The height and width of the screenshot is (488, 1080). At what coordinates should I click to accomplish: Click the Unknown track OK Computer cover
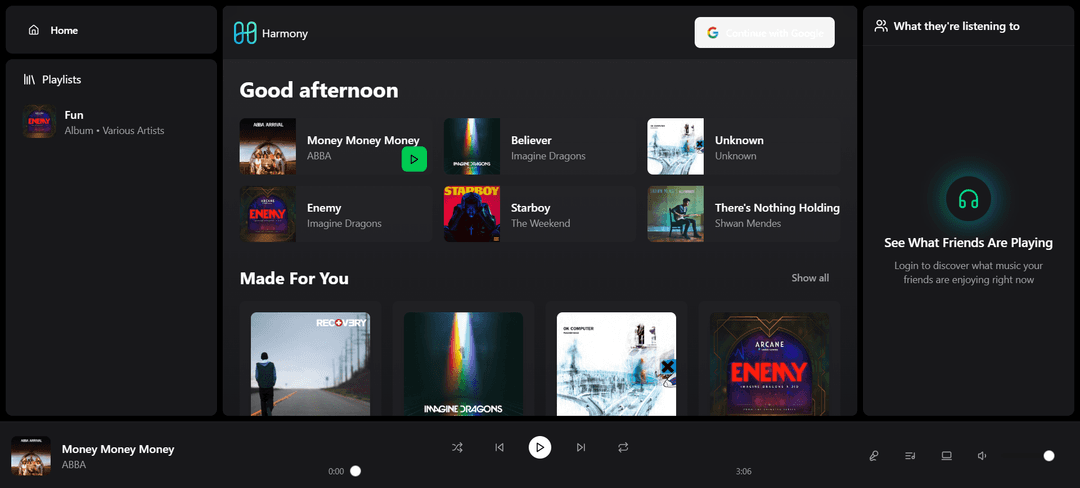coord(676,147)
